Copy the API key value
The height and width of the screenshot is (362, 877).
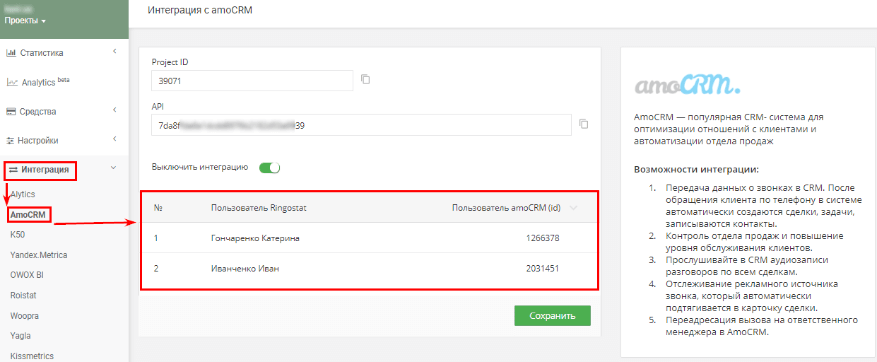584,124
